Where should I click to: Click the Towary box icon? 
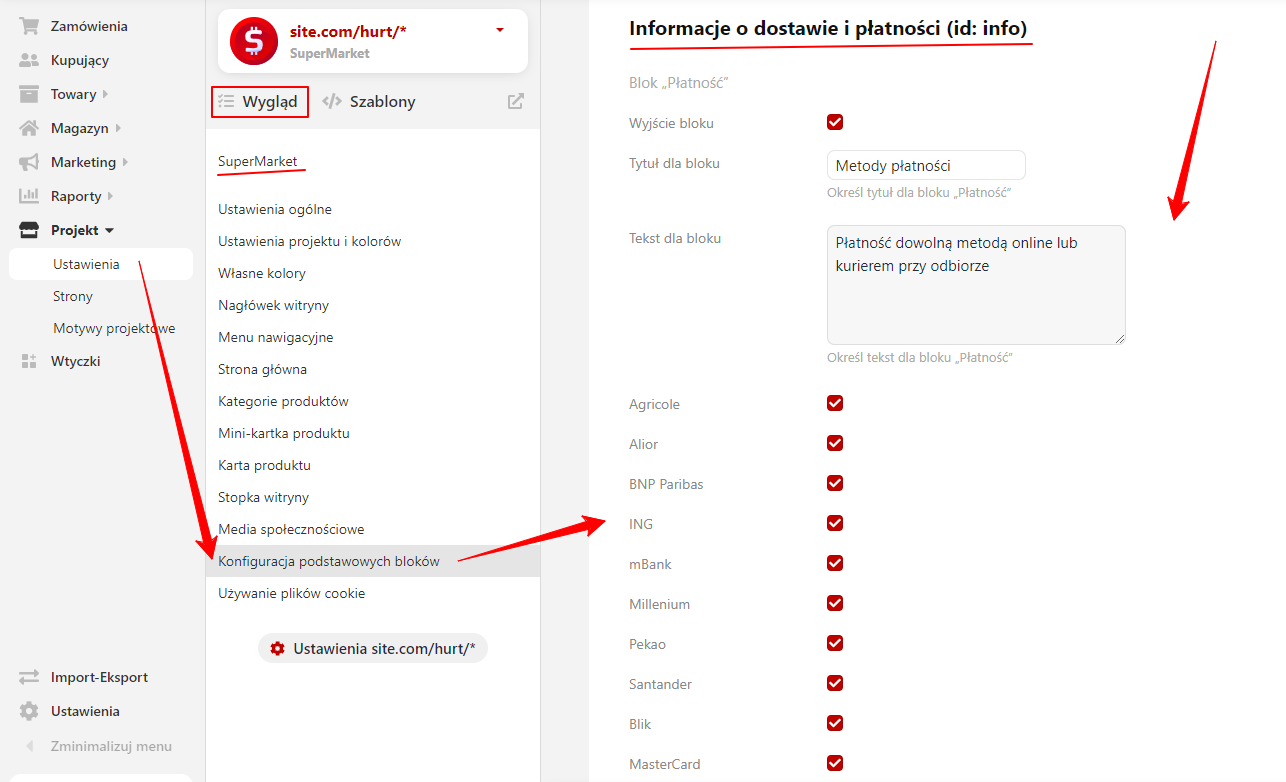29,94
